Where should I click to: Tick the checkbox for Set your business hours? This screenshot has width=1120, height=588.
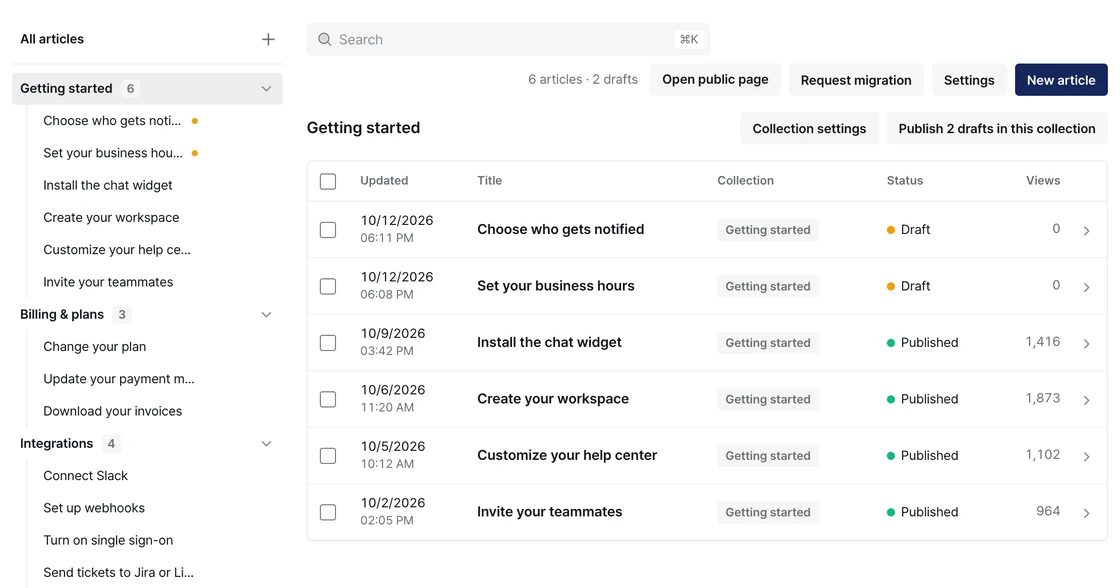pos(328,286)
